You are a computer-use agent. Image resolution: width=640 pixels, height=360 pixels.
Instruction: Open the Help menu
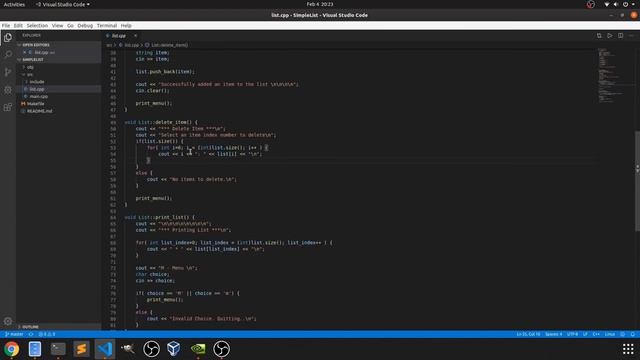coord(126,26)
